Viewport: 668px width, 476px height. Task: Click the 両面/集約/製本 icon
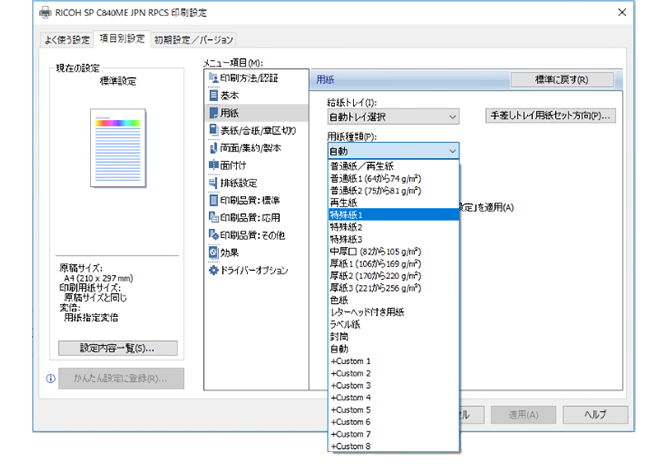[213, 148]
